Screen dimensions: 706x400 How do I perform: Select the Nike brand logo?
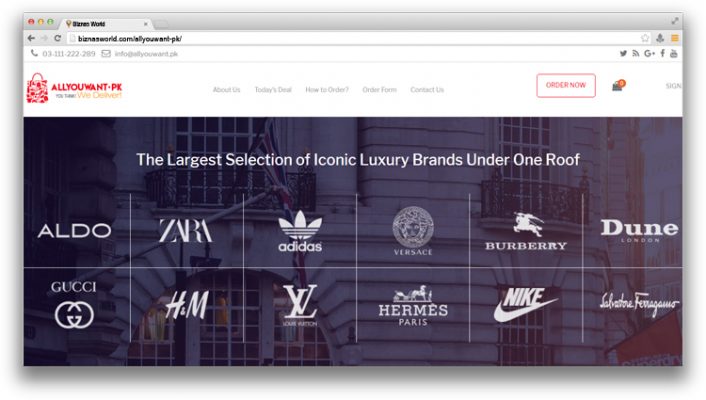pyautogui.click(x=525, y=305)
